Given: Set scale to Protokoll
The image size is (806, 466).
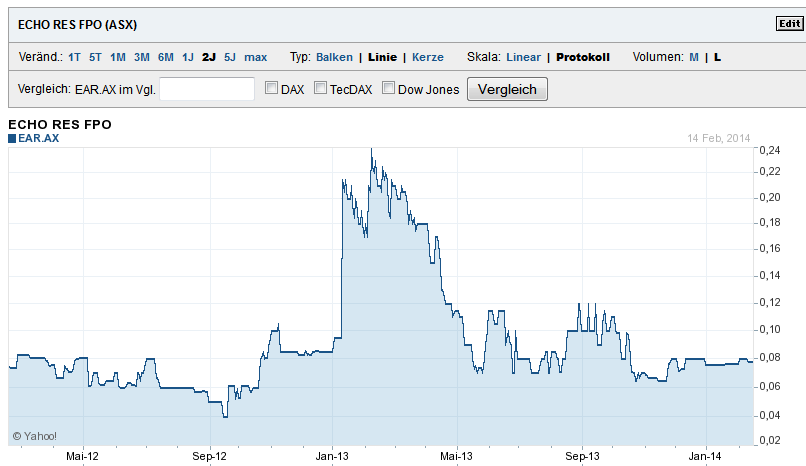Looking at the screenshot, I should pyautogui.click(x=583, y=57).
